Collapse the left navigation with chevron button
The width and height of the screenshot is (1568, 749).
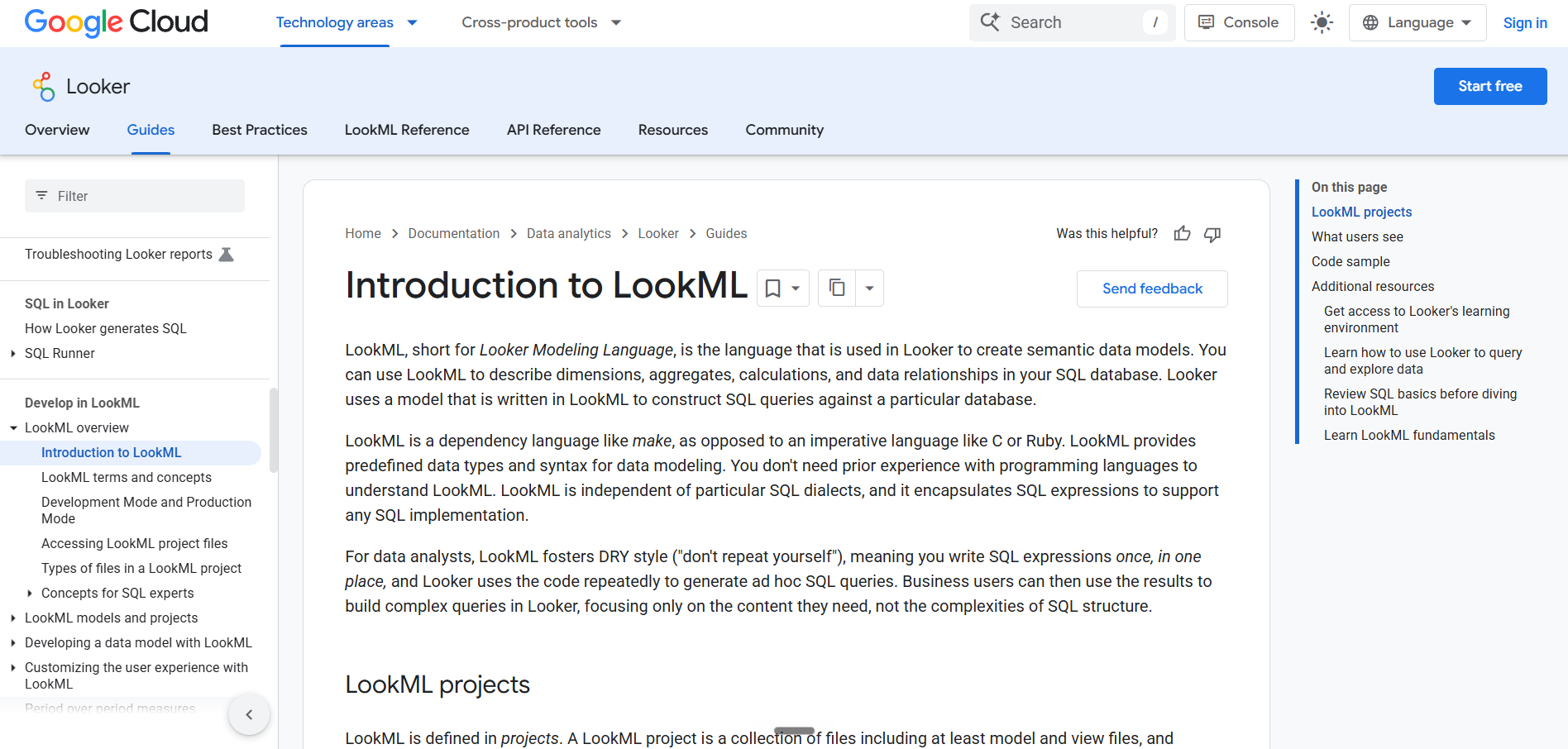click(x=249, y=714)
